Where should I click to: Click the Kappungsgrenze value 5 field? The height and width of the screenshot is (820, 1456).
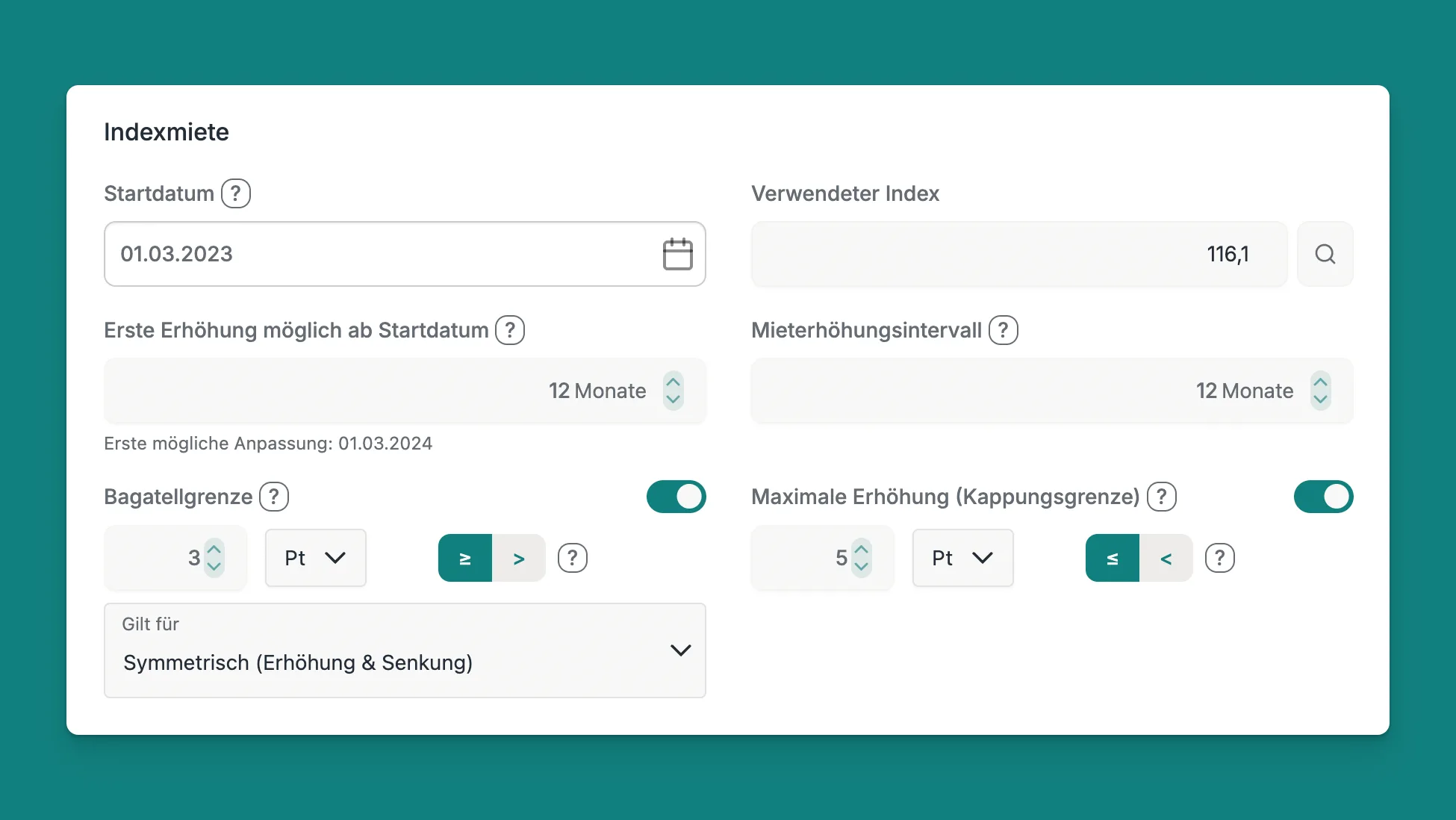click(x=823, y=558)
